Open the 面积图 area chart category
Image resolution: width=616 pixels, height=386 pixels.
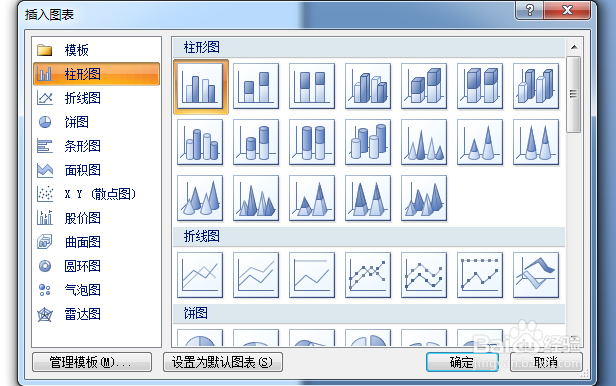[x=97, y=170]
